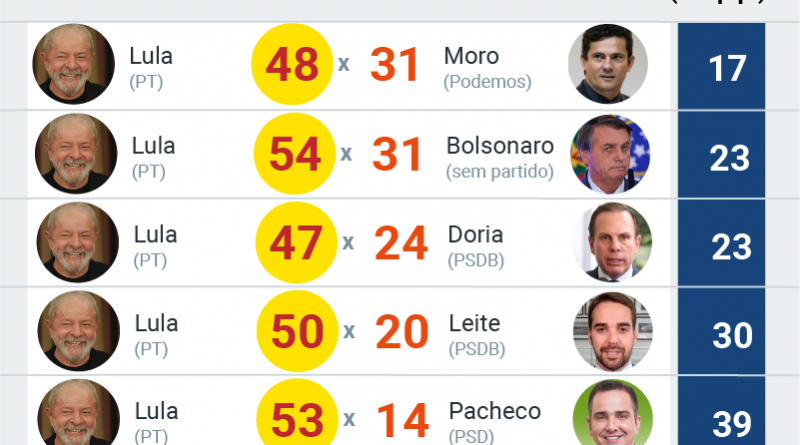Select the yellow circle showing 54
Screen dimensions: 800x445
pos(294,154)
